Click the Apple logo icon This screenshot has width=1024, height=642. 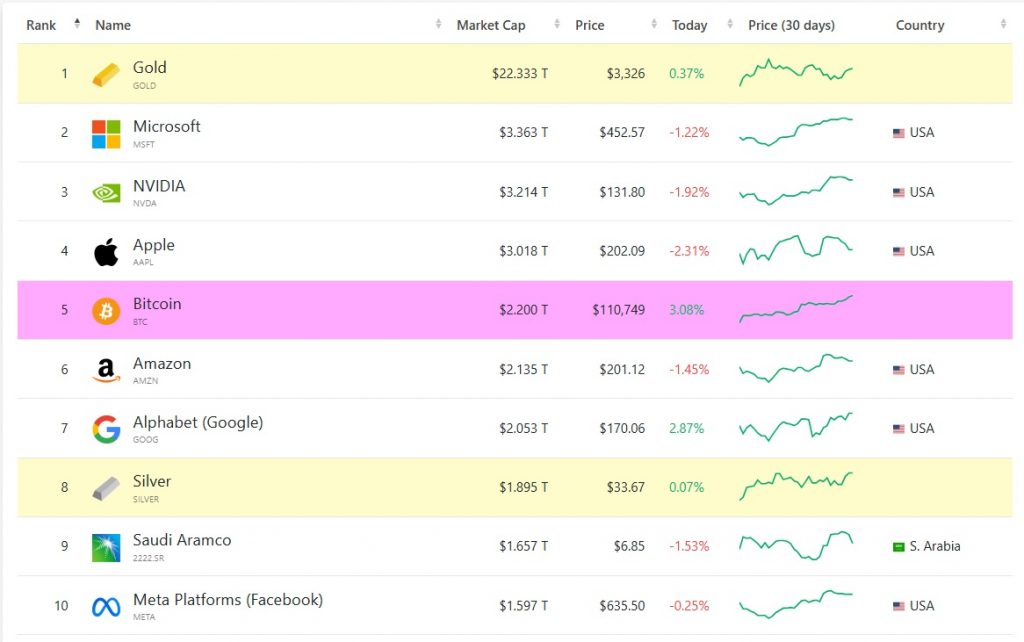point(106,252)
